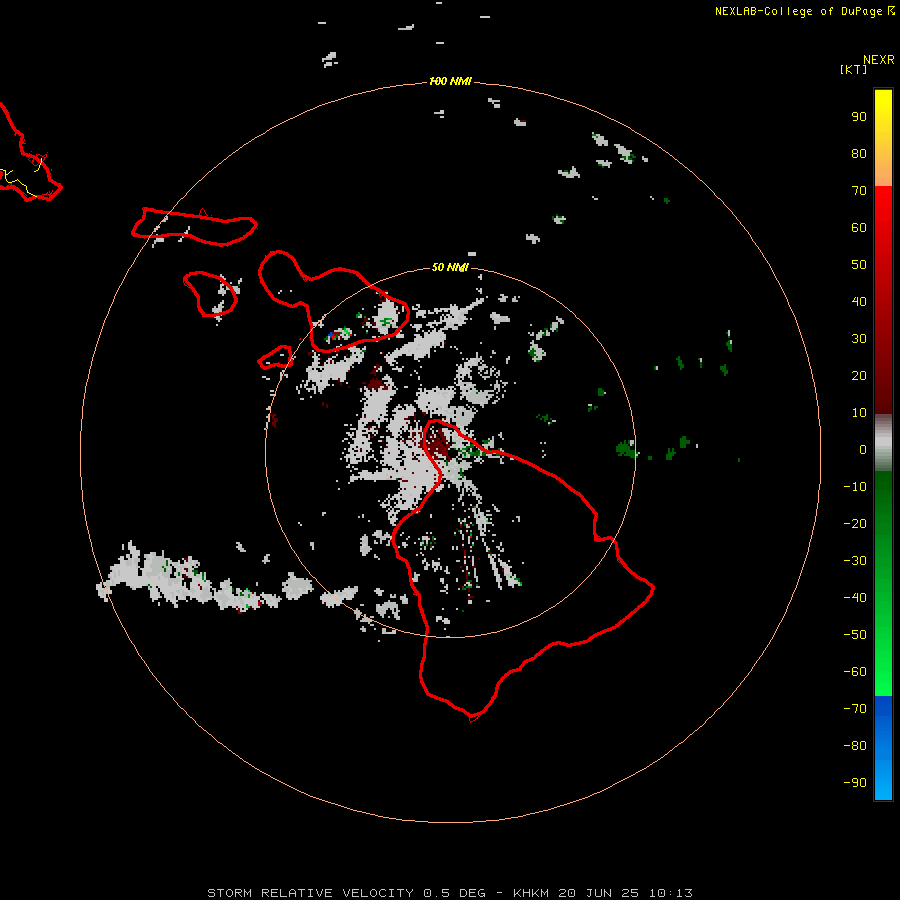Click the 50 NMI range ring label
The width and height of the screenshot is (900, 900).
coord(450,267)
